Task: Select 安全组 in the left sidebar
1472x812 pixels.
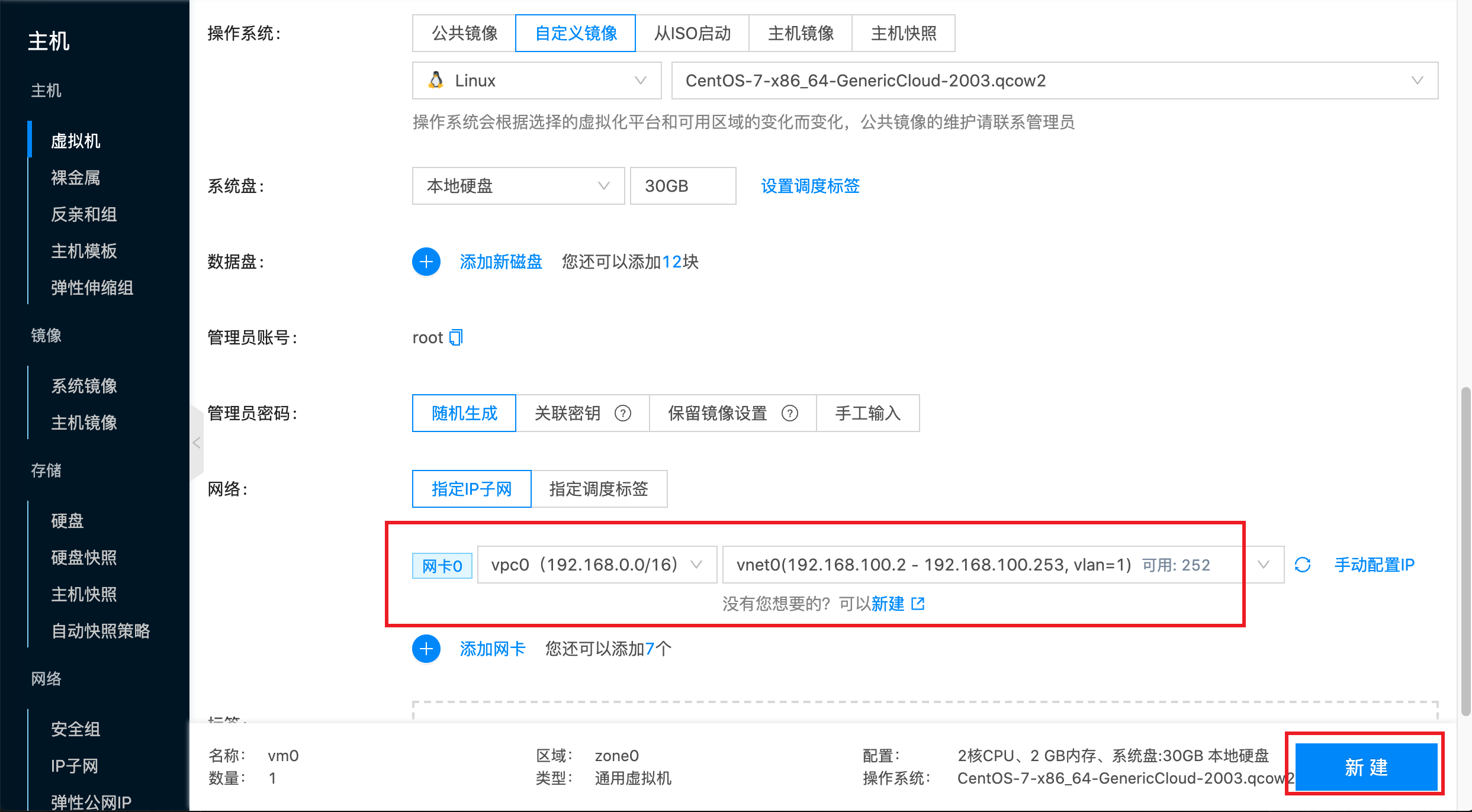Action: [x=75, y=729]
